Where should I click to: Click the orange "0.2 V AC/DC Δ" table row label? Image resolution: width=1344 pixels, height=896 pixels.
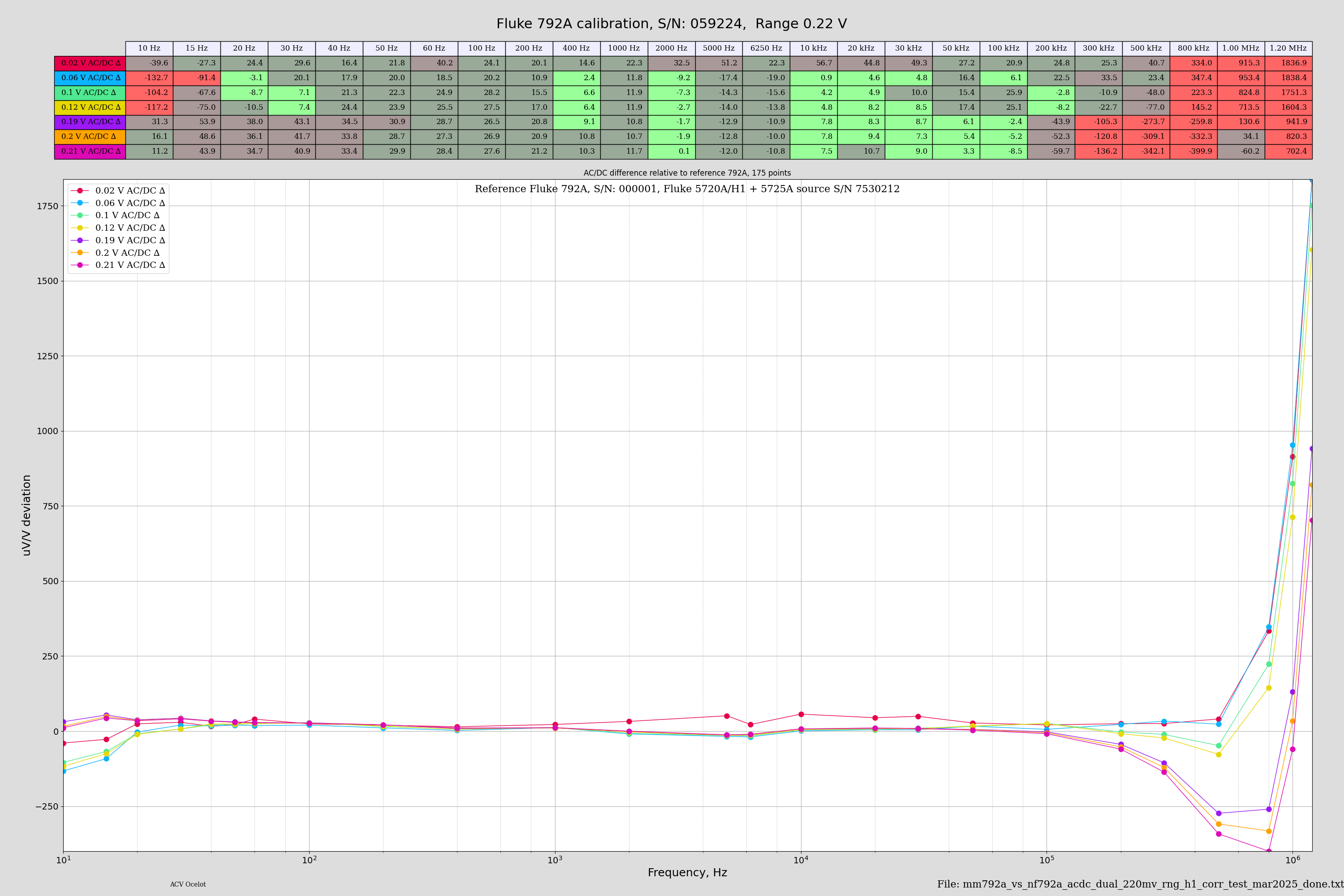click(x=90, y=137)
